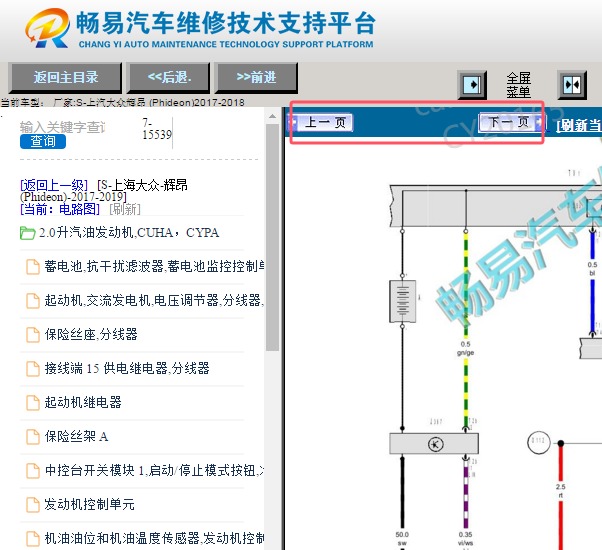The height and width of the screenshot is (550, 602).
Task: Open 接线端 15 供电继电器 entry
Action: click(127, 368)
